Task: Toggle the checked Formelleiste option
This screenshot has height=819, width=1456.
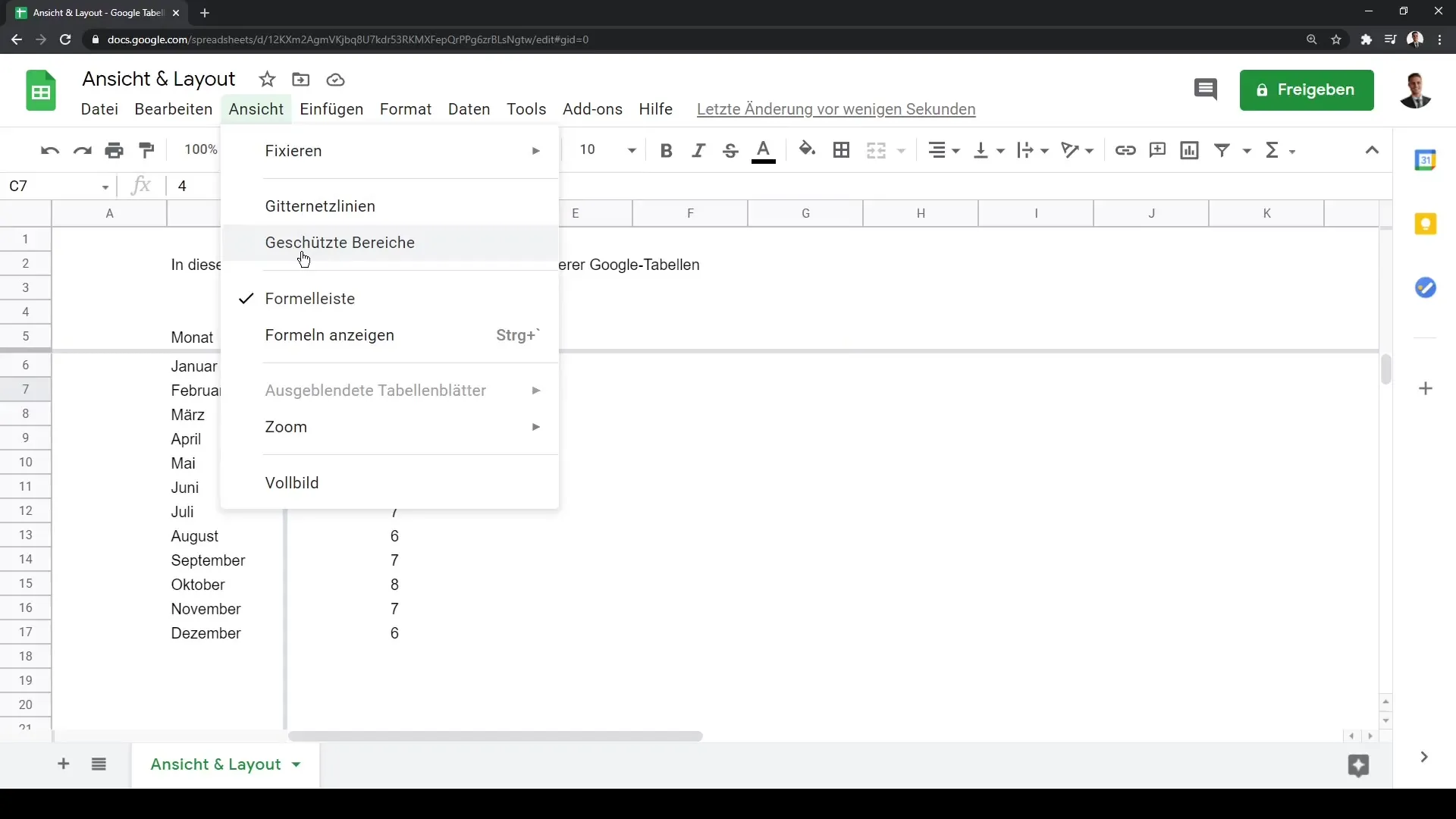Action: point(390,299)
